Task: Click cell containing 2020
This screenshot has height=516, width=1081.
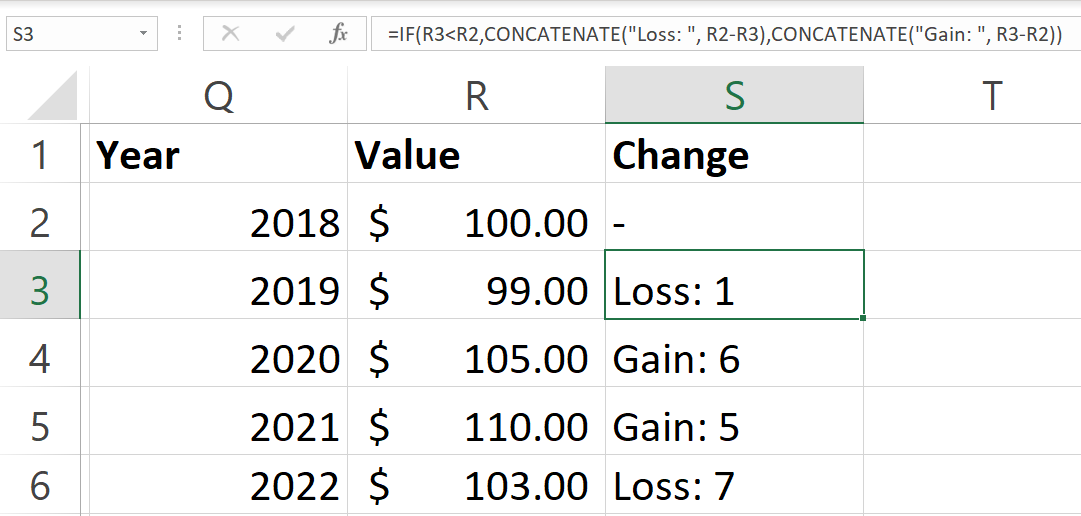Action: 219,353
